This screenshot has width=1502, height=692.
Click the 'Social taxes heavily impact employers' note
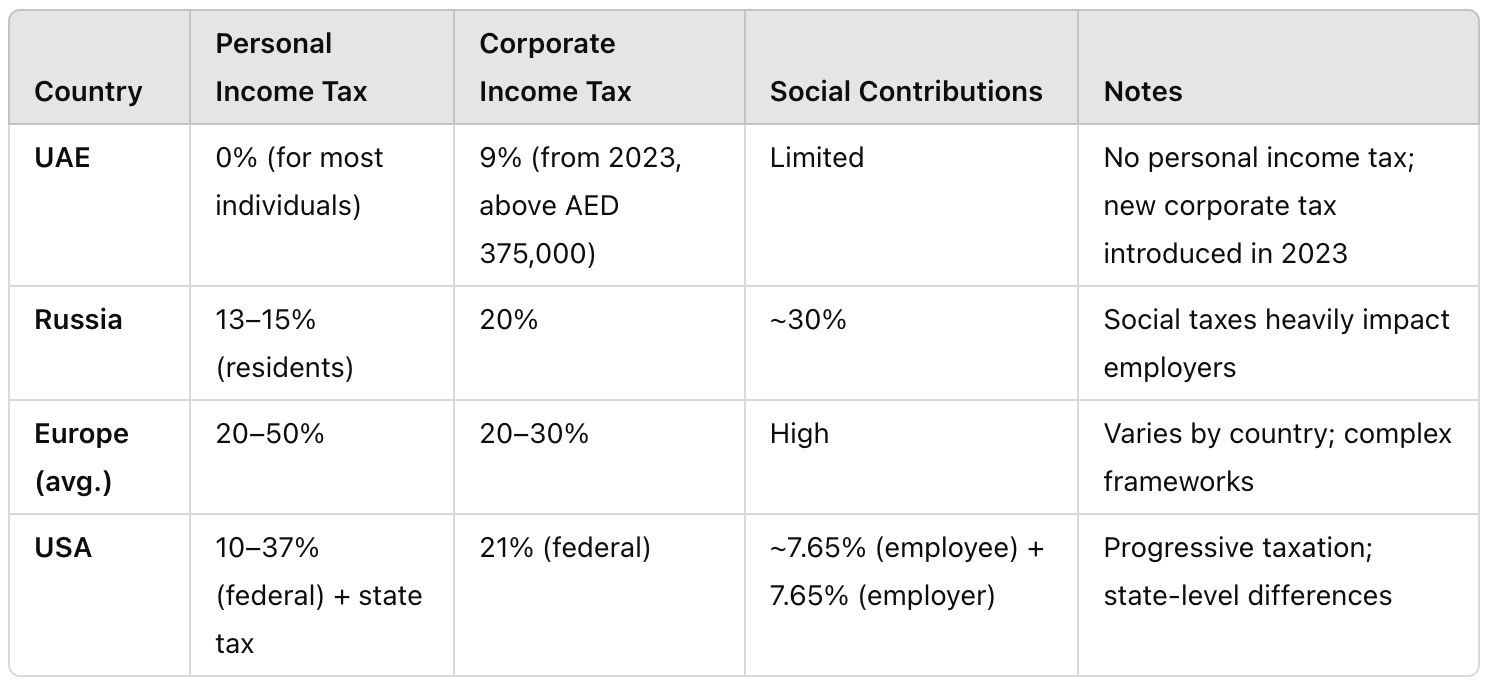coord(1276,344)
